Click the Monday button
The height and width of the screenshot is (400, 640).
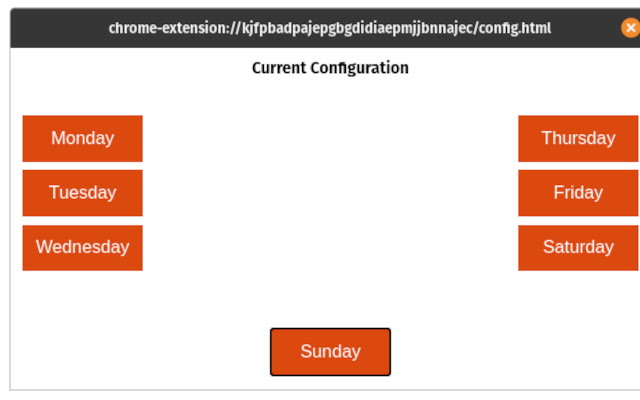click(x=82, y=138)
